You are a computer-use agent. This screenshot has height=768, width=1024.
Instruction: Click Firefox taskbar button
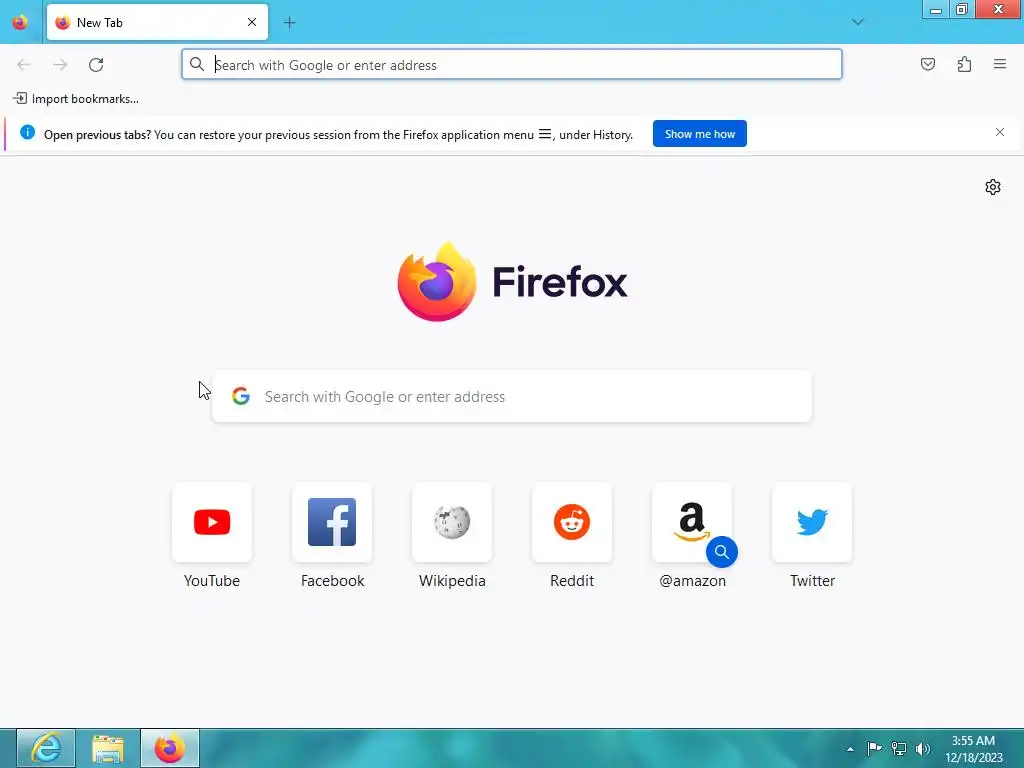[x=170, y=748]
